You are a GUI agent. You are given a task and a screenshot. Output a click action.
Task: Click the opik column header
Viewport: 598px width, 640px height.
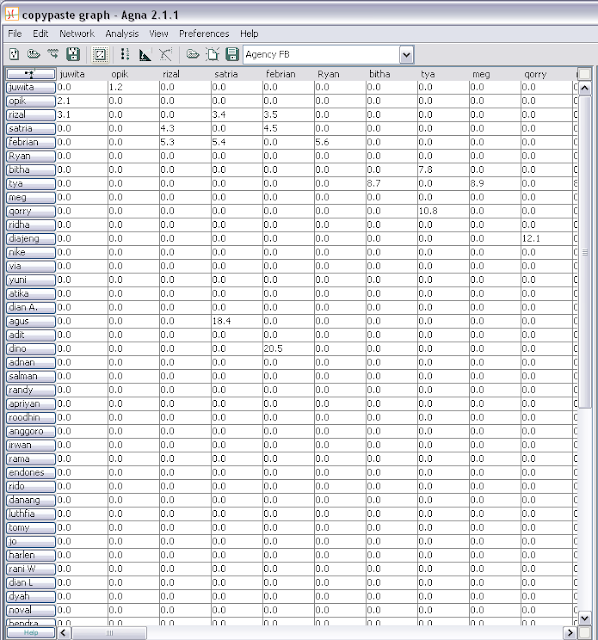pyautogui.click(x=120, y=74)
